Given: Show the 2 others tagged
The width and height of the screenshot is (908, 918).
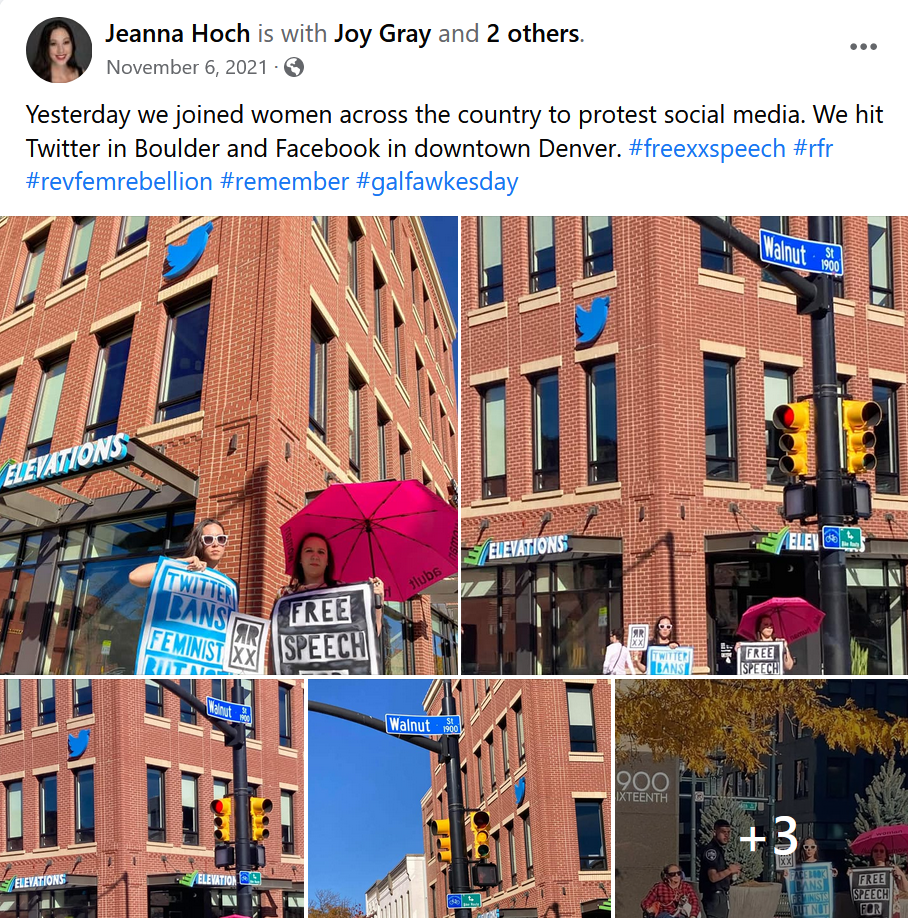Looking at the screenshot, I should pyautogui.click(x=533, y=33).
